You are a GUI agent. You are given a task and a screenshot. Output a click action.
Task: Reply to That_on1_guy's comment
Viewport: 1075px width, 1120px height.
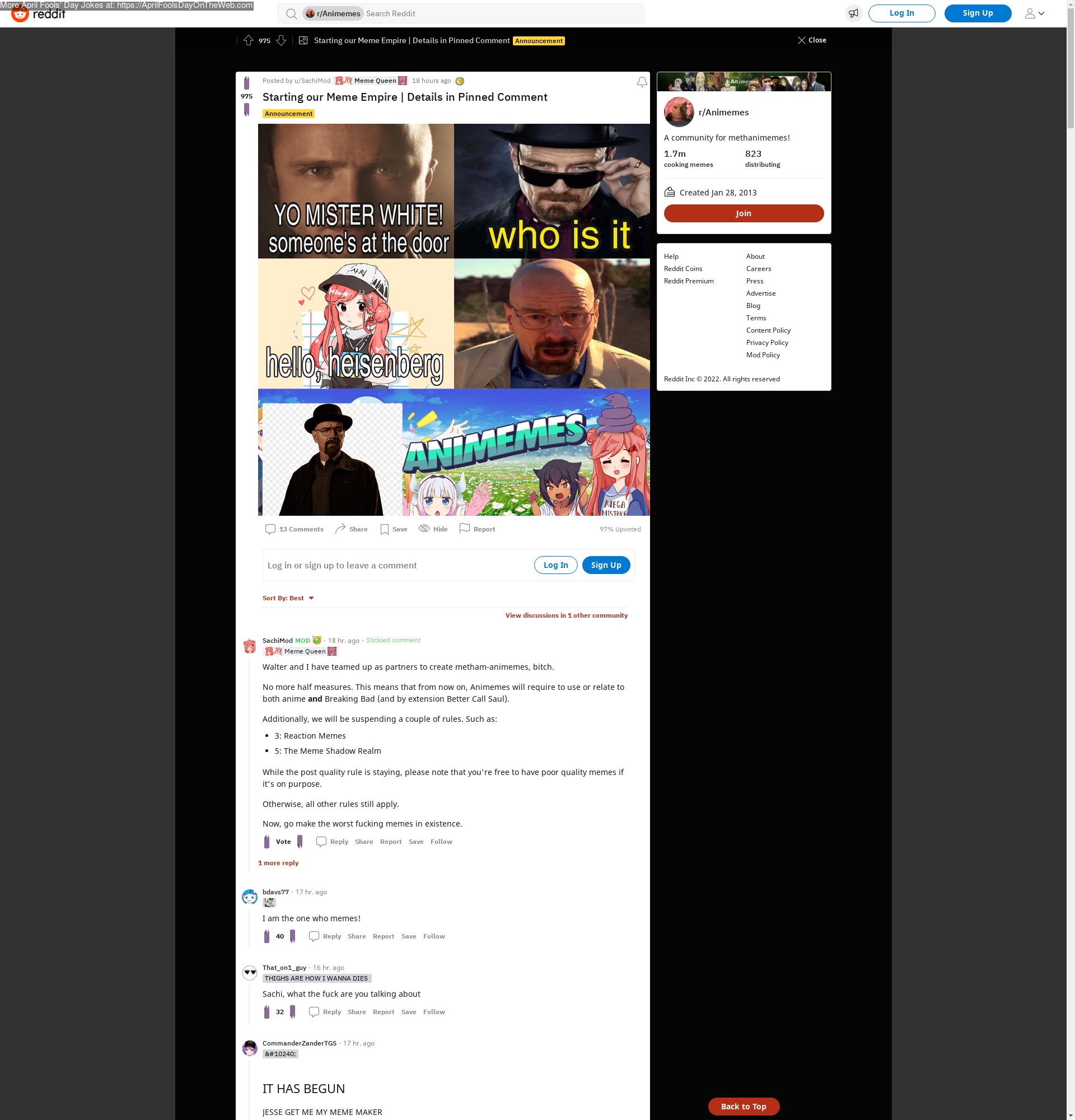324,1012
